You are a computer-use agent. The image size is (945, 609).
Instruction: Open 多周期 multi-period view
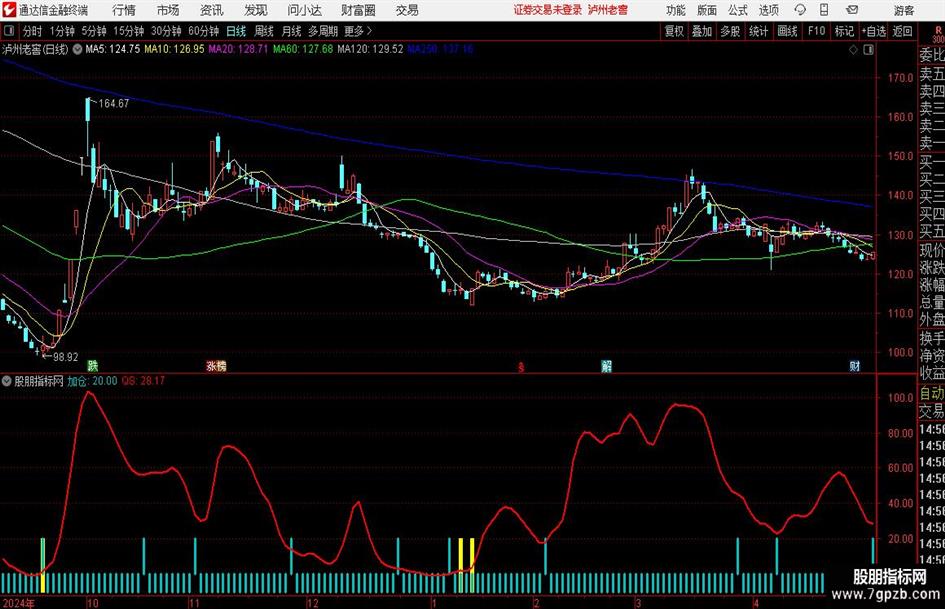click(x=323, y=31)
